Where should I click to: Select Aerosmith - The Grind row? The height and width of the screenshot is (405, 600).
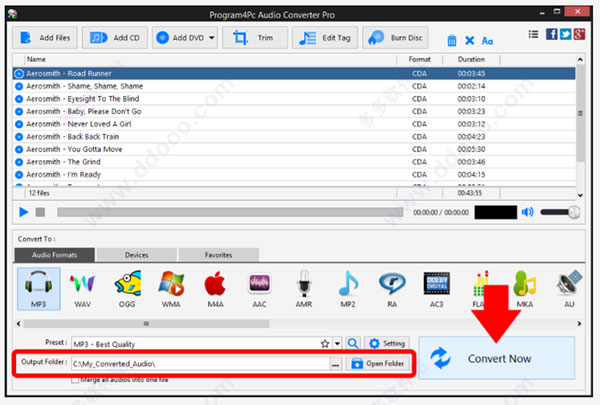pos(294,162)
